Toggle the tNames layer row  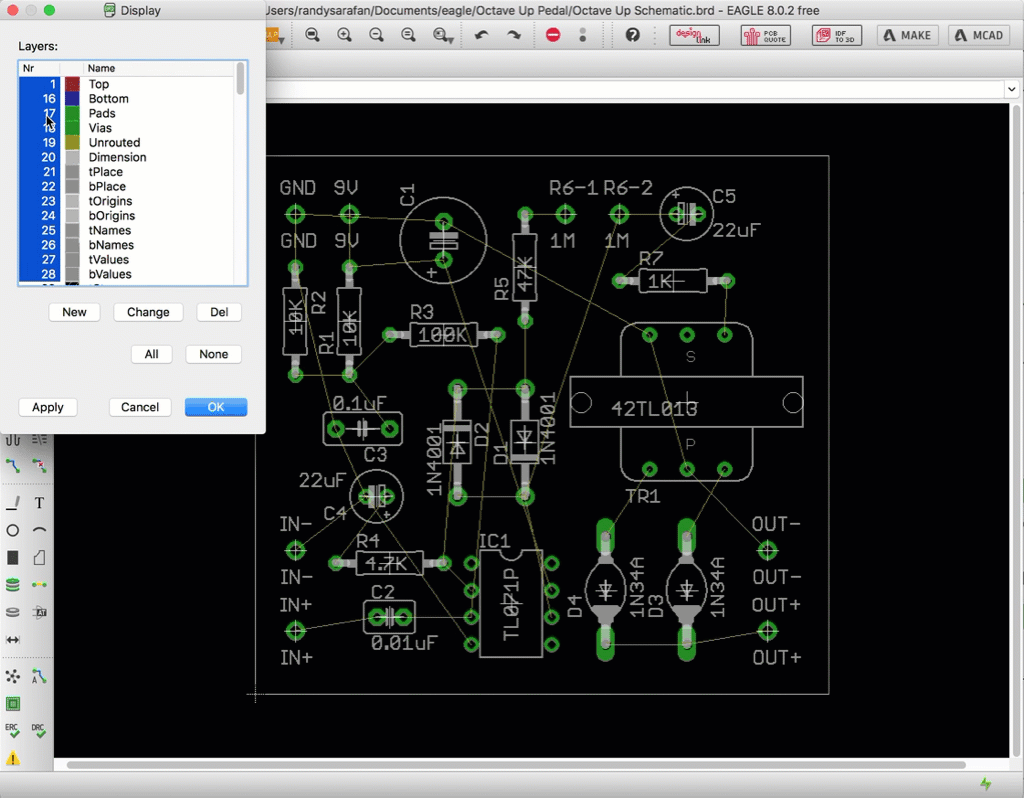coord(126,231)
